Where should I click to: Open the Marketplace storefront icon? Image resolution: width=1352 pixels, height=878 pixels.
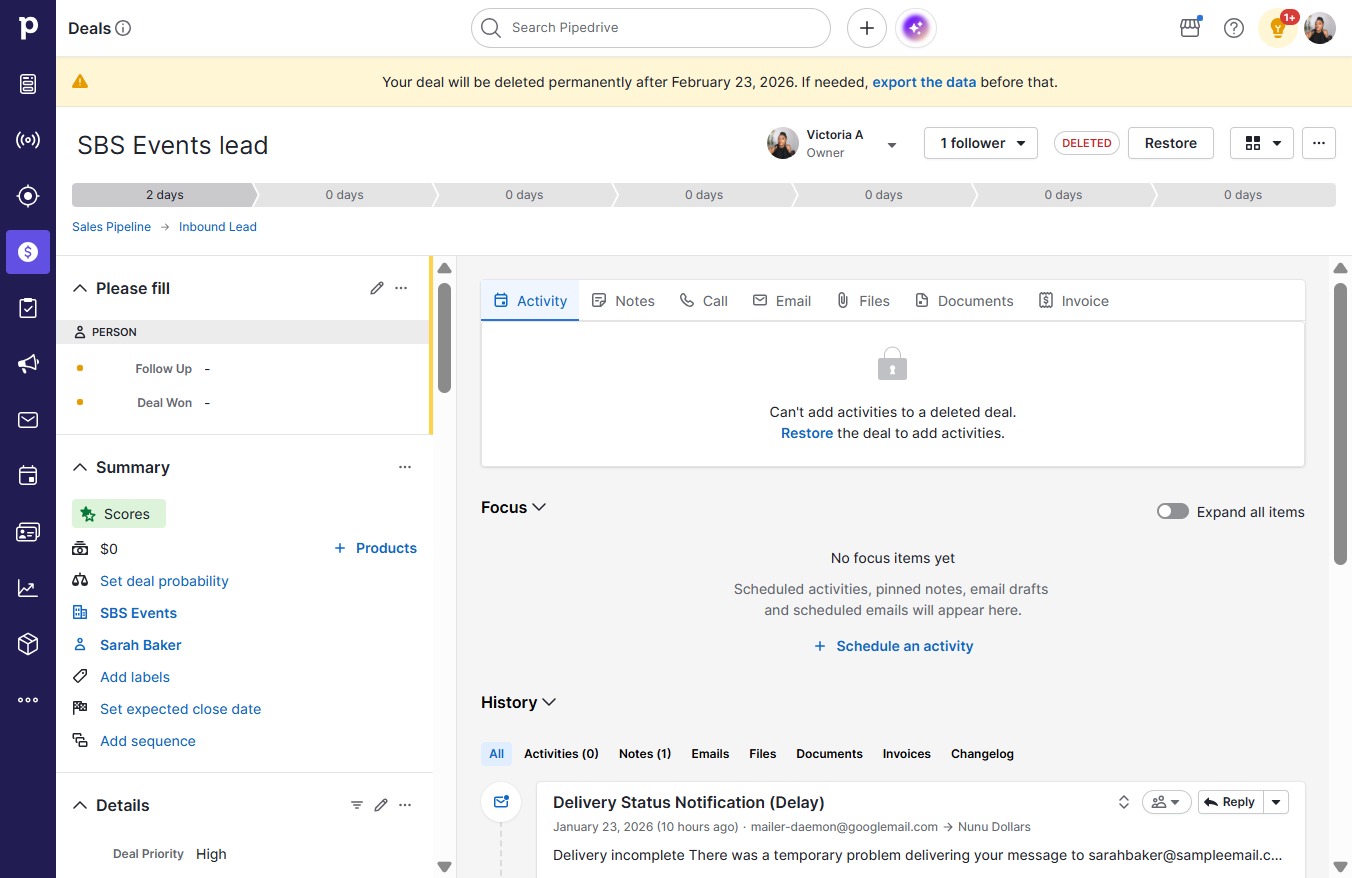pyautogui.click(x=1190, y=28)
